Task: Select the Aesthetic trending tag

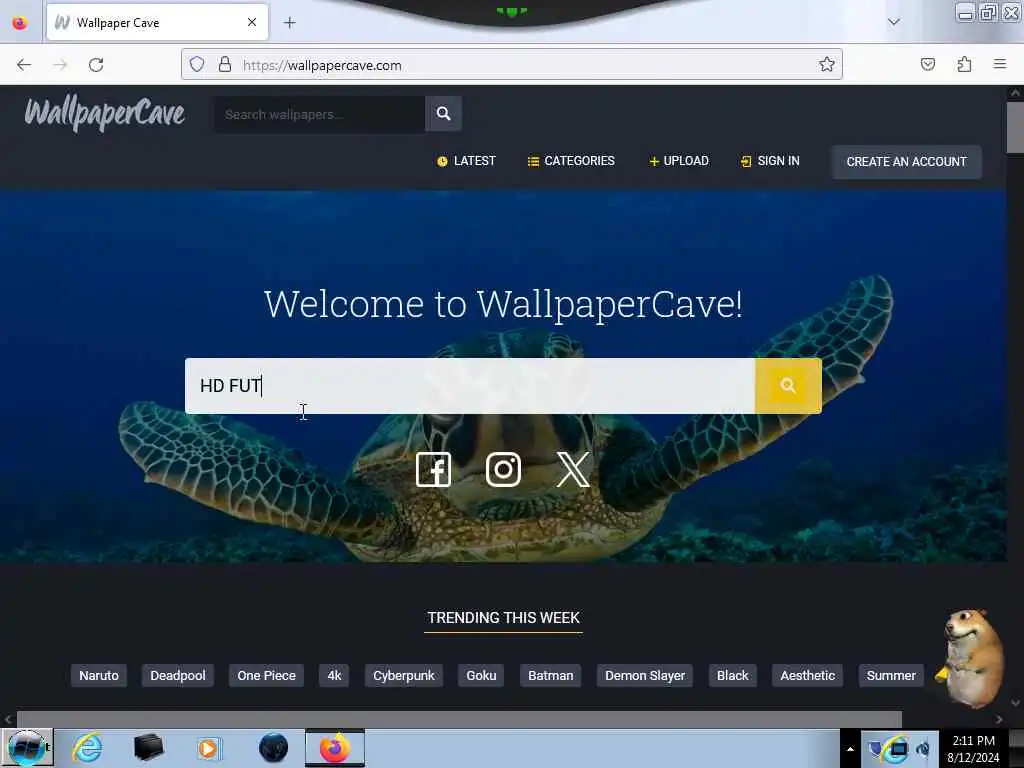Action: pos(807,676)
